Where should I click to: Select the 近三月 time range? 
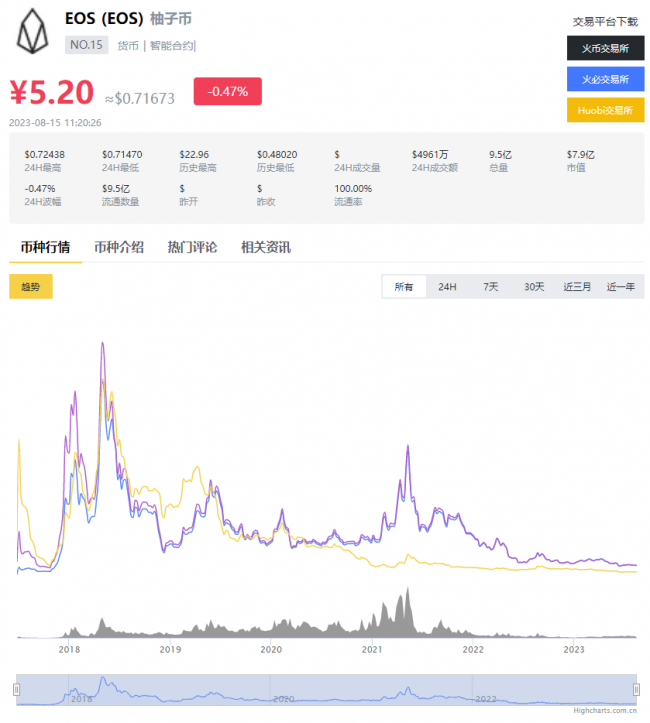click(x=577, y=287)
